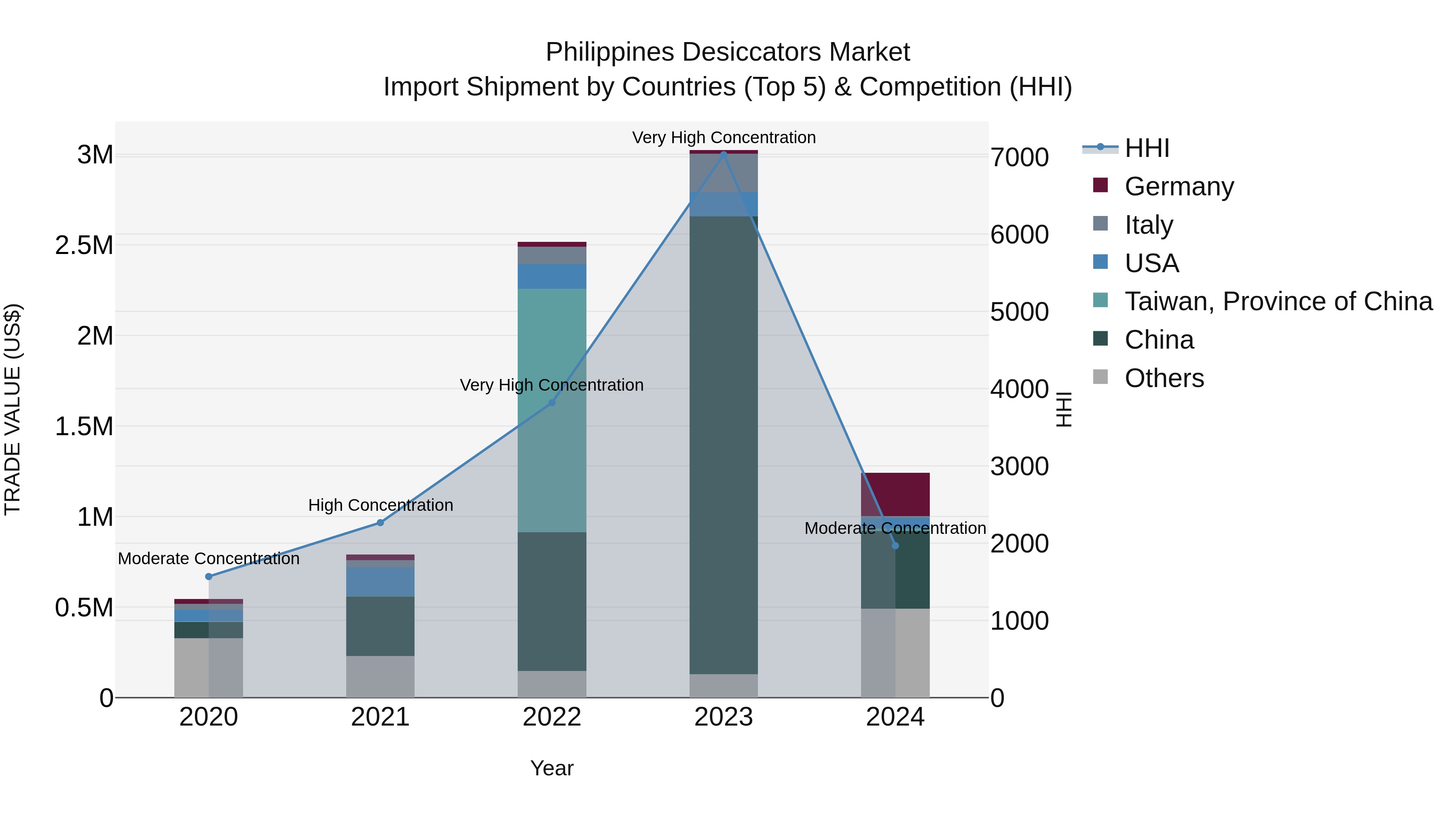
Task: Click the 2023 x-axis label
Action: click(x=724, y=717)
